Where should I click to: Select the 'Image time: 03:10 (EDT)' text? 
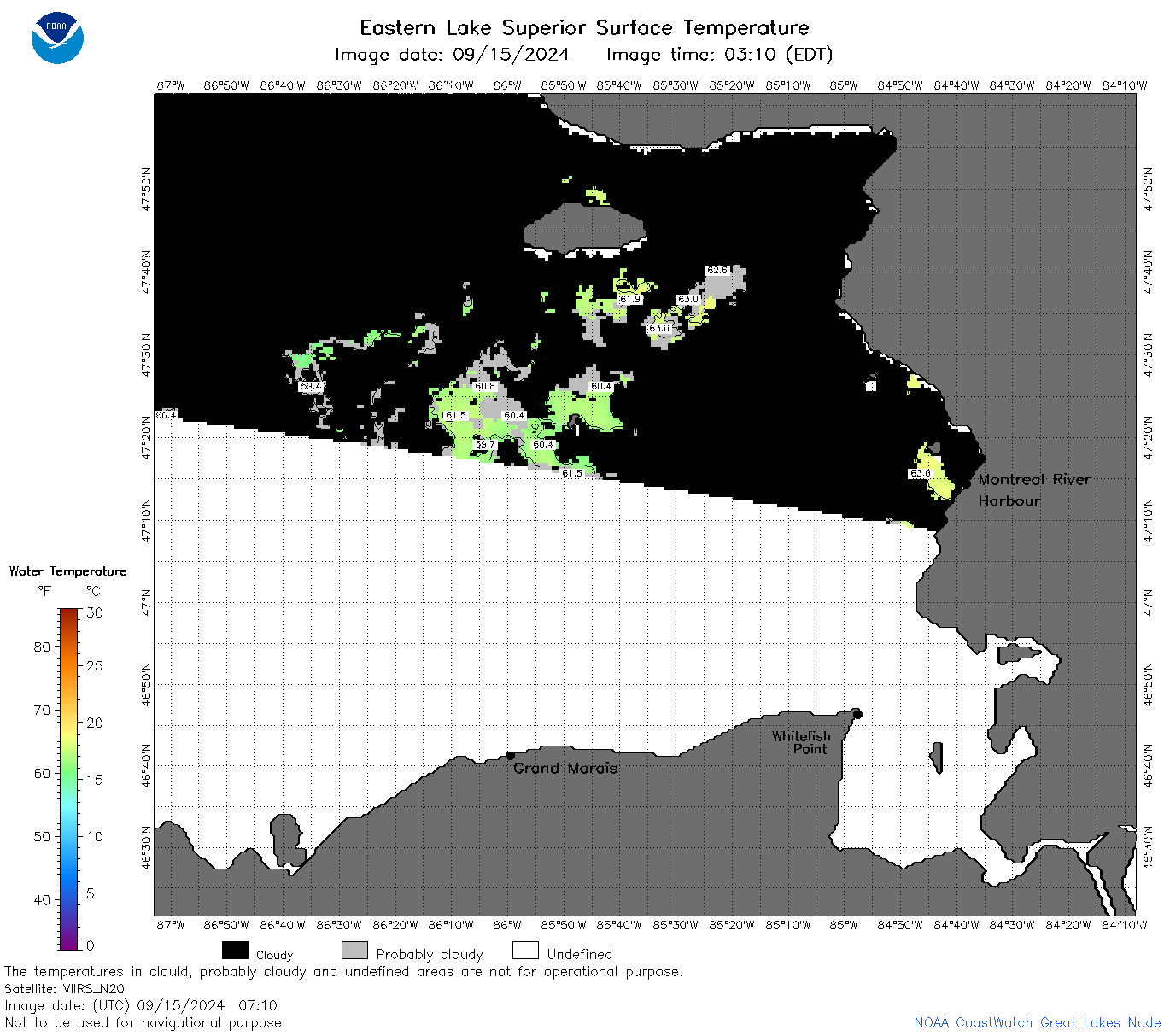[719, 55]
